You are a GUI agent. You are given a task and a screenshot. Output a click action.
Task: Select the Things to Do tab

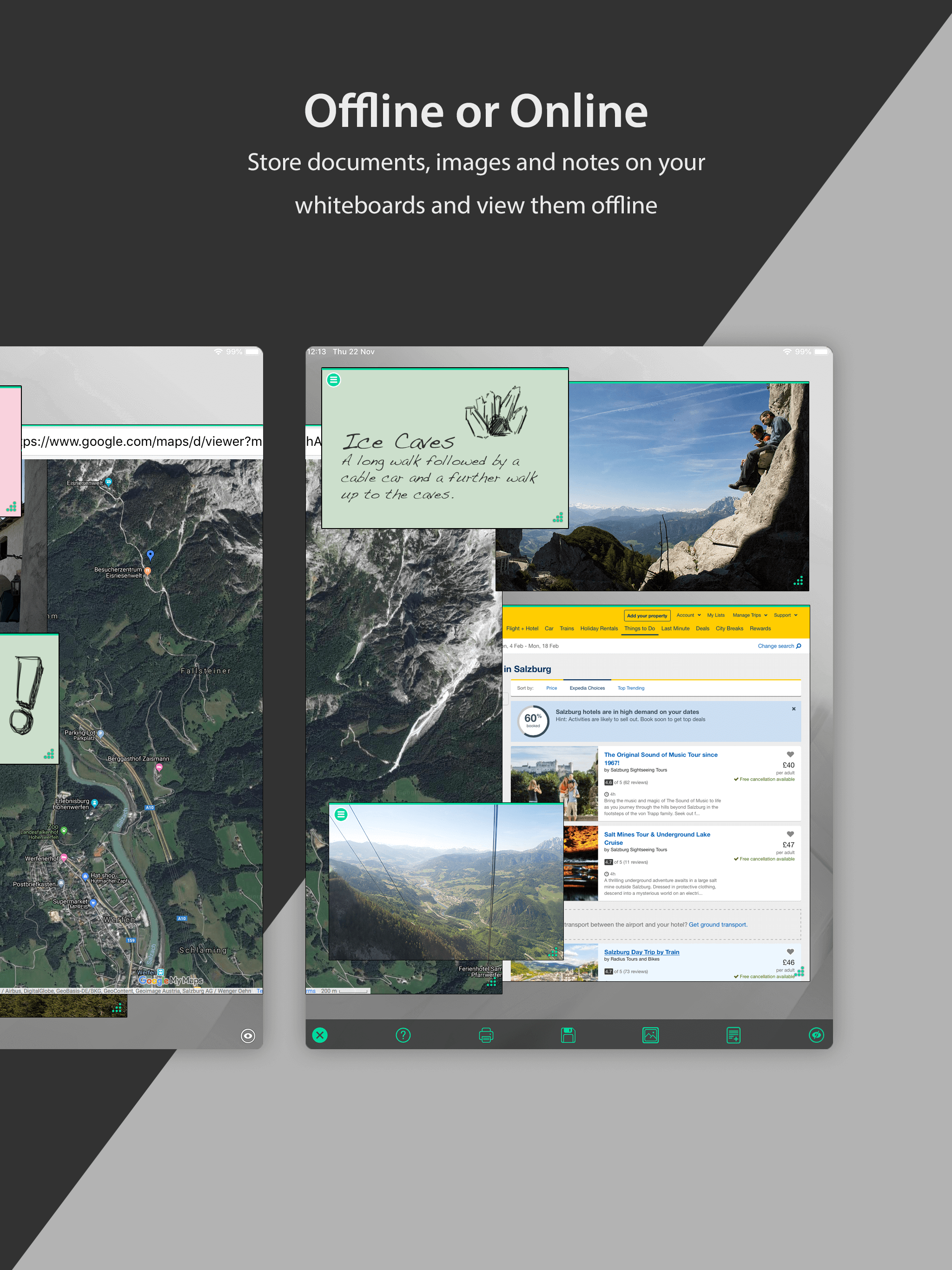(x=639, y=628)
